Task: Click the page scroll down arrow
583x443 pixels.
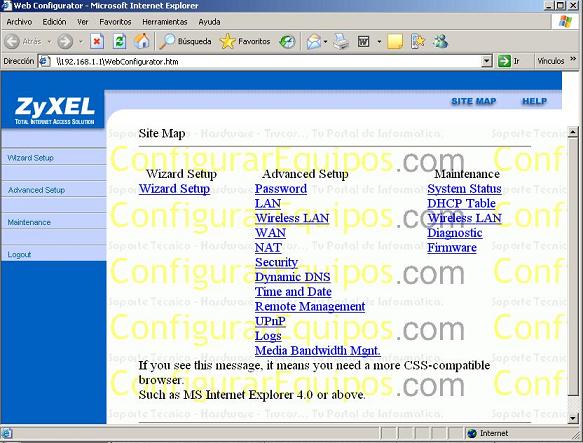Action: point(573,418)
